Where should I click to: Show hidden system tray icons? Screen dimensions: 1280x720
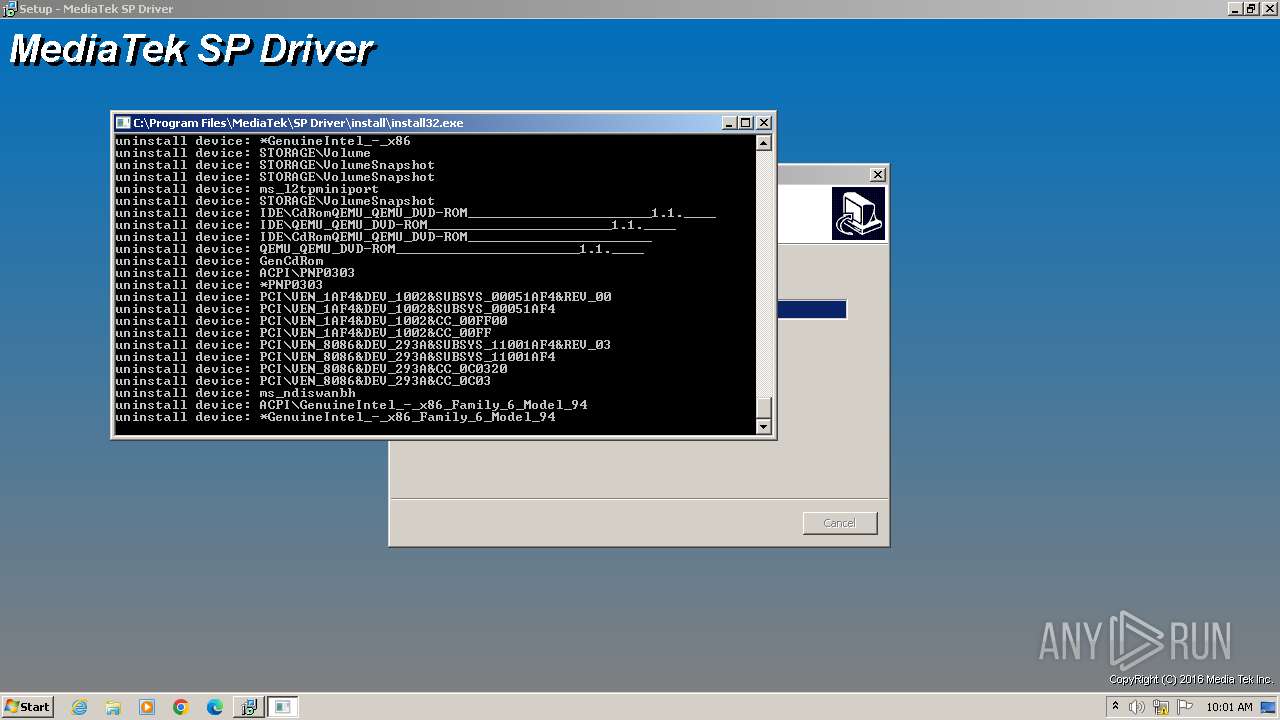click(x=1115, y=707)
